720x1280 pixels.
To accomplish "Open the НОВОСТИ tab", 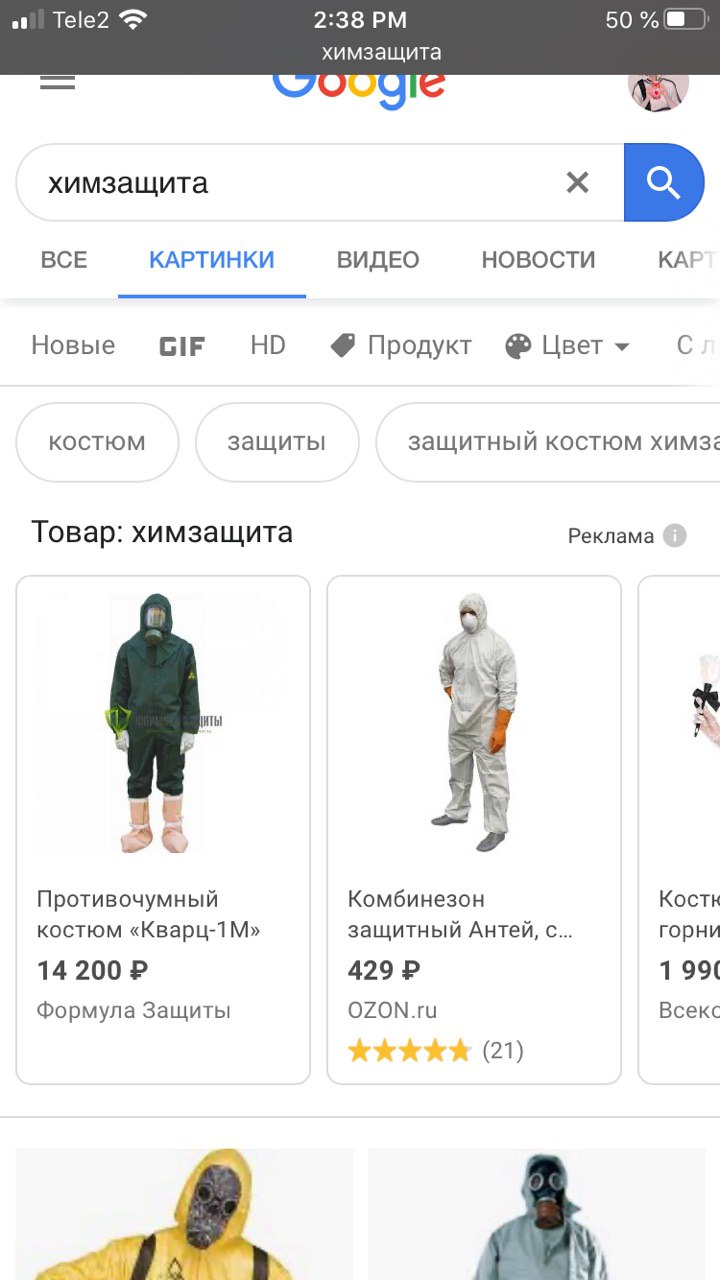I will click(538, 260).
